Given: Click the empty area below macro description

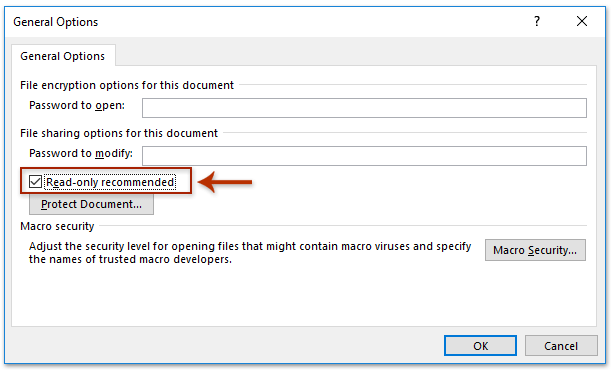Looking at the screenshot, I should tap(304, 297).
